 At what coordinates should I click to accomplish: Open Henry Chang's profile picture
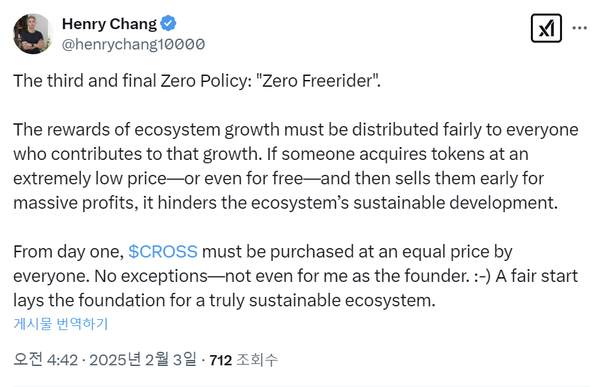tap(33, 34)
